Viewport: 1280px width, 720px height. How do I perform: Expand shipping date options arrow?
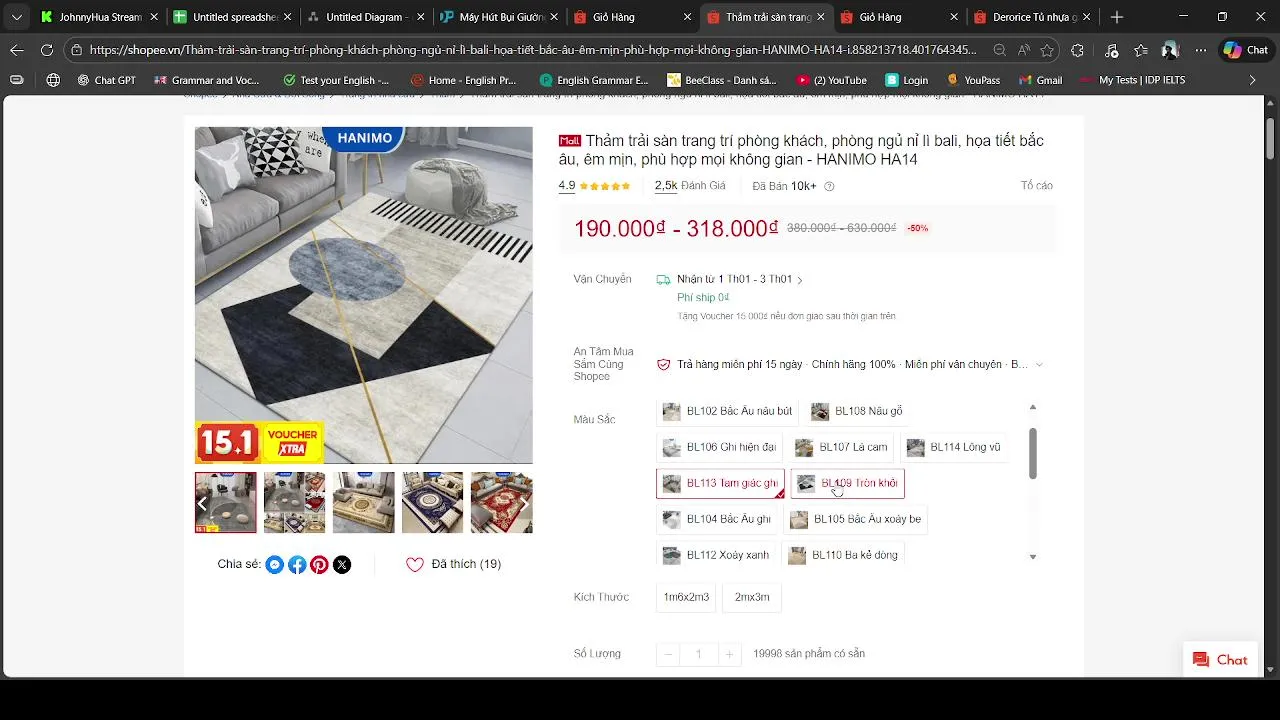[800, 280]
